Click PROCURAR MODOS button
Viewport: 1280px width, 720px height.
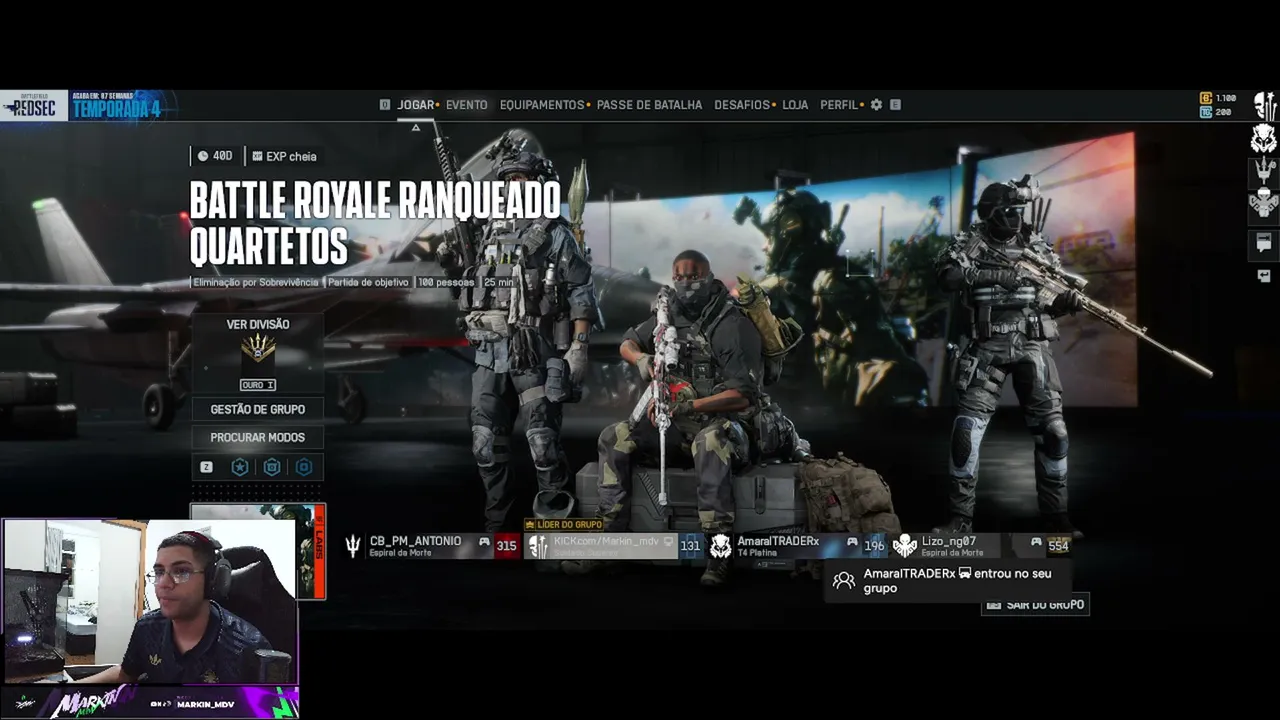[x=258, y=437]
